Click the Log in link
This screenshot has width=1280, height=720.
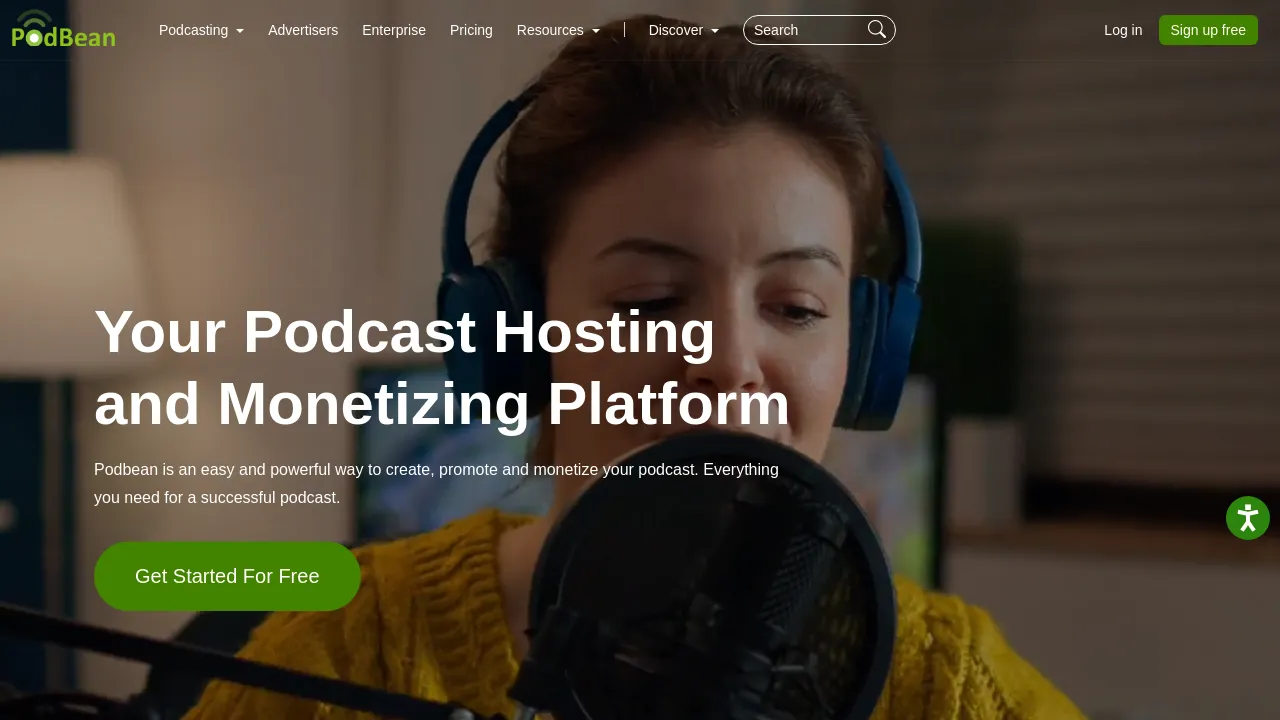click(x=1123, y=30)
